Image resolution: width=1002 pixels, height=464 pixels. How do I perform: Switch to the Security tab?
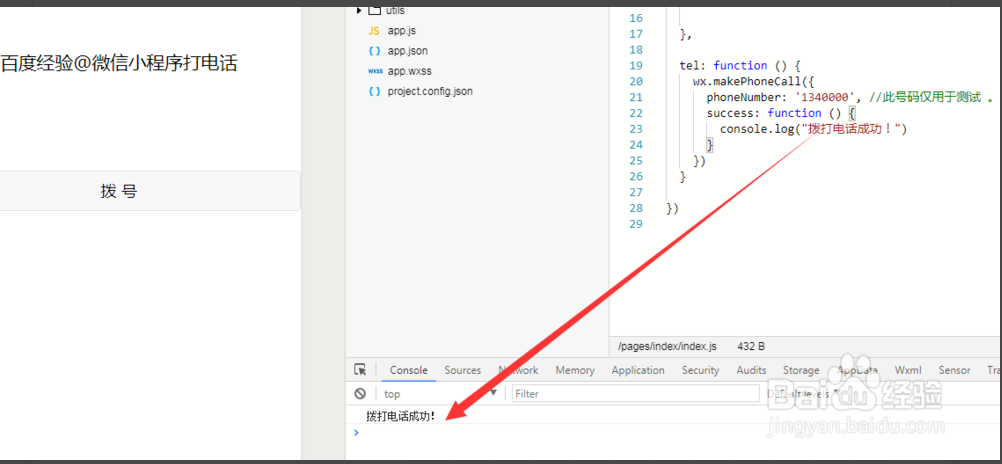pyautogui.click(x=700, y=370)
